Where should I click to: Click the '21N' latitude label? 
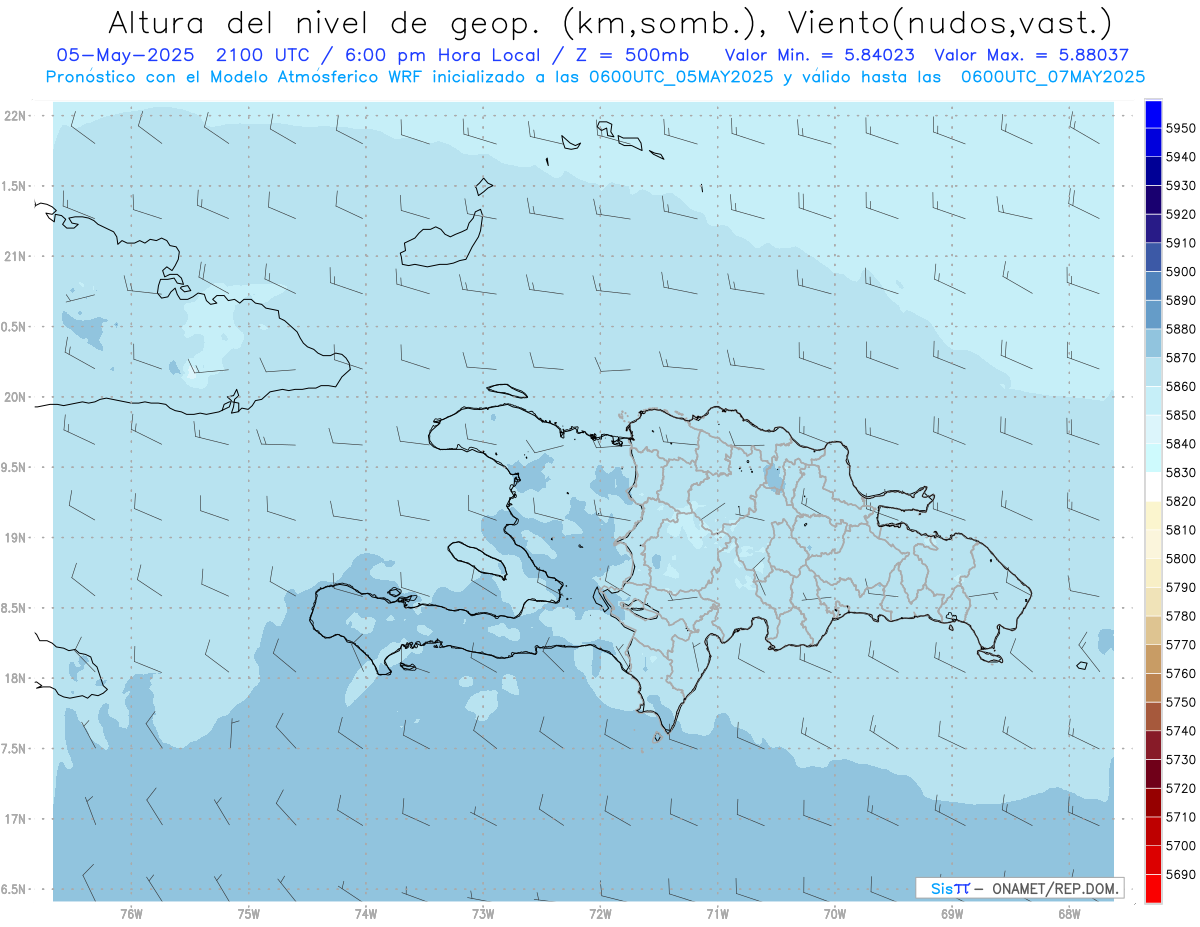click(x=17, y=256)
